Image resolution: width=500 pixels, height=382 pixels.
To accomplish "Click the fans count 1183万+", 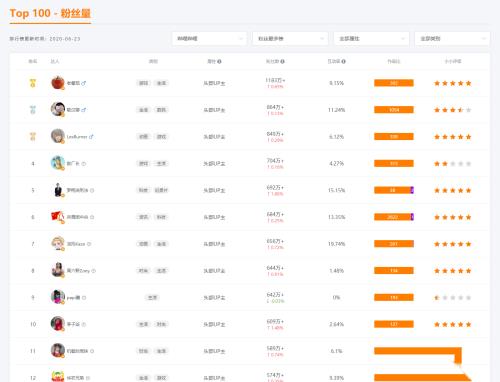I will [275, 80].
